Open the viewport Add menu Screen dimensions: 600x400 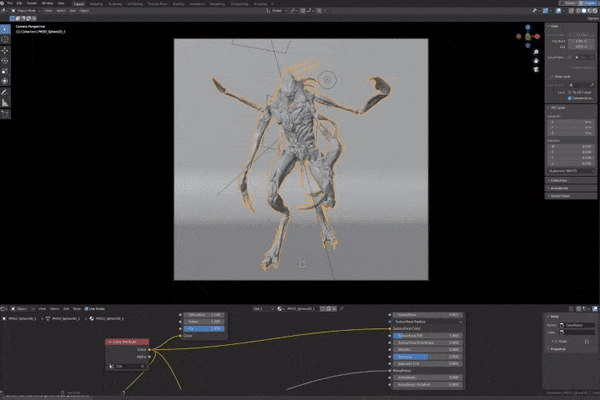pos(72,11)
